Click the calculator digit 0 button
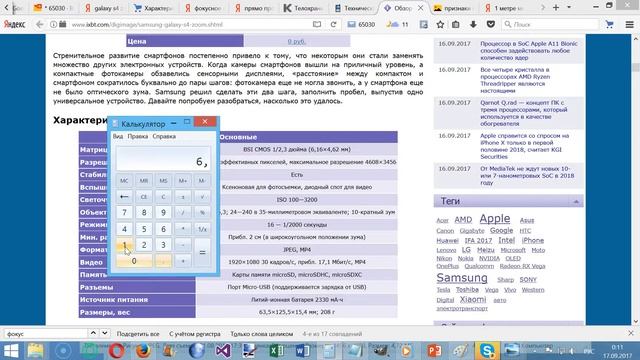This screenshot has height=360, width=640. coord(134,261)
